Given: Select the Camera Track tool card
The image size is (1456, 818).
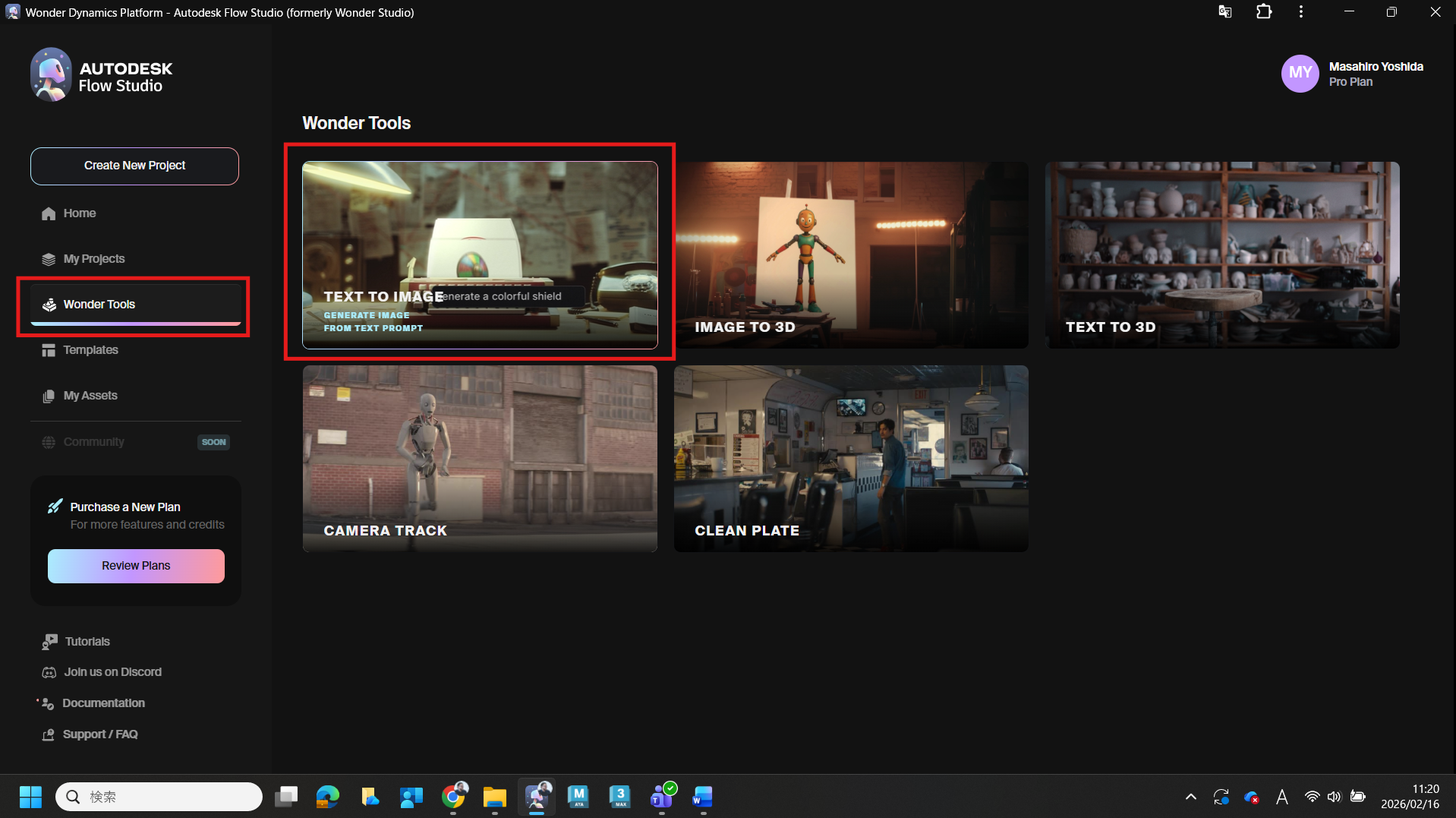Looking at the screenshot, I should click(479, 458).
